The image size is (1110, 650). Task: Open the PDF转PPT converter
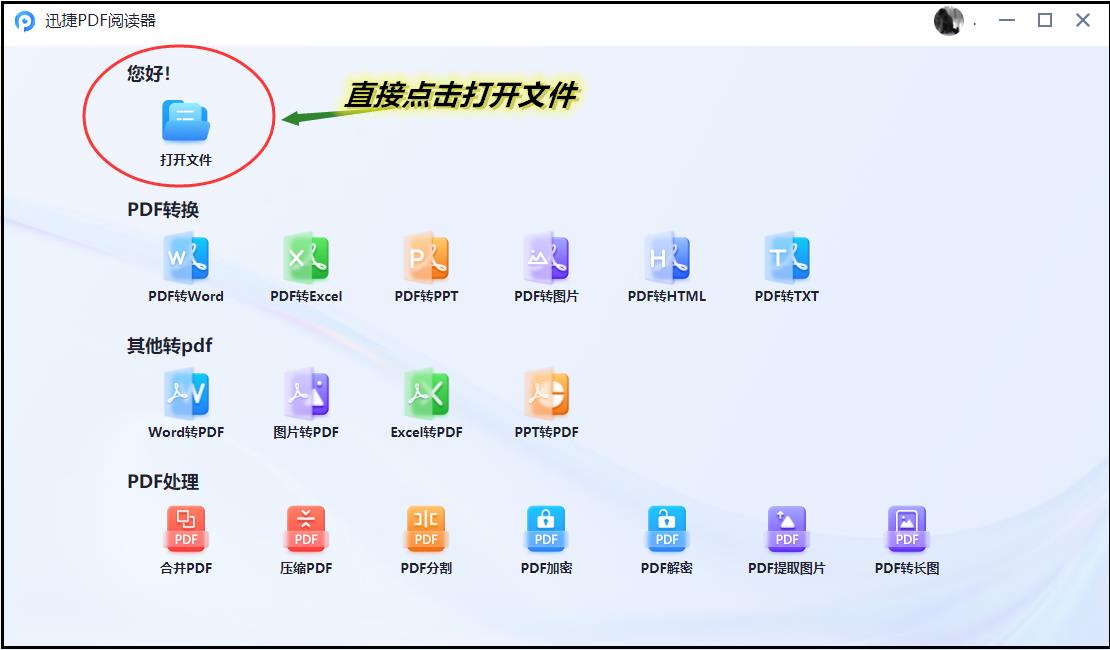point(426,258)
